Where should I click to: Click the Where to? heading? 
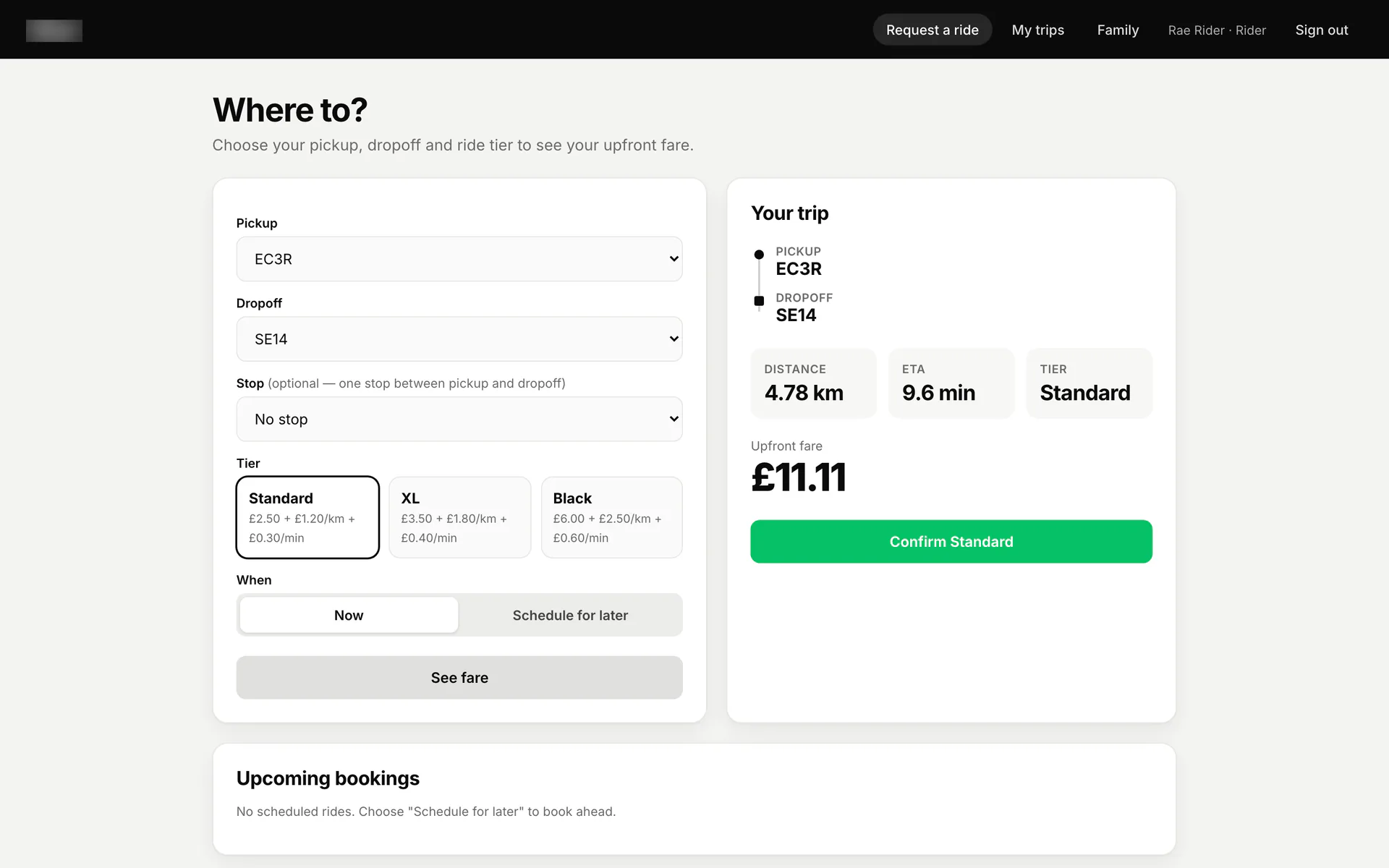(x=290, y=110)
